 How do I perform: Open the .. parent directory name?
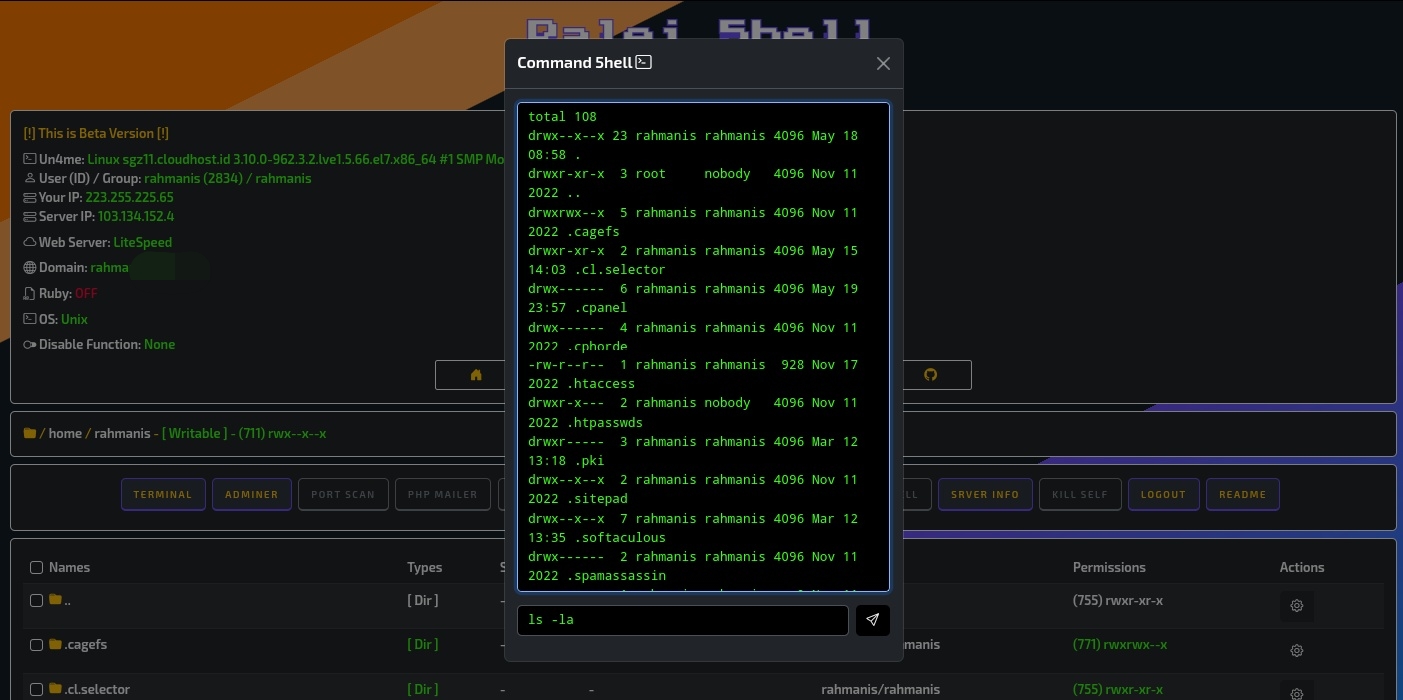69,601
